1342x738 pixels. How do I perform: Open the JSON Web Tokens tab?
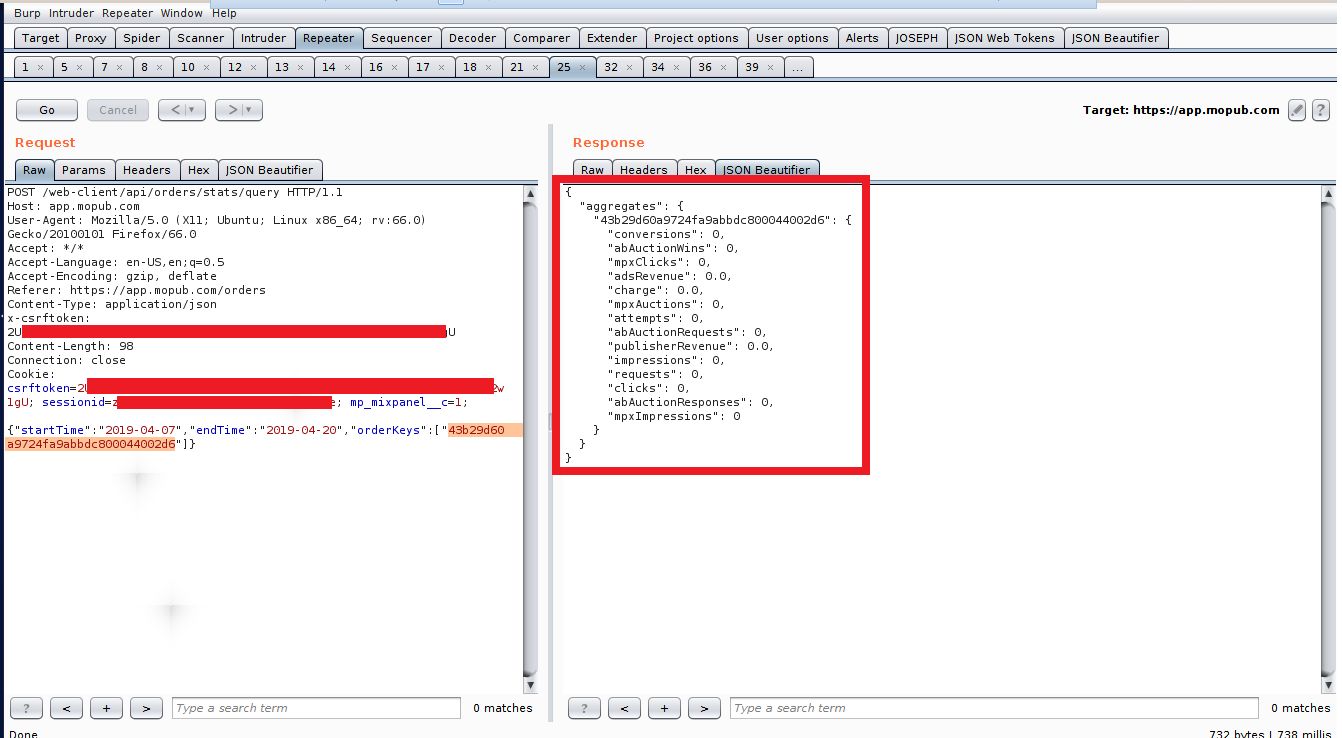tap(1005, 38)
